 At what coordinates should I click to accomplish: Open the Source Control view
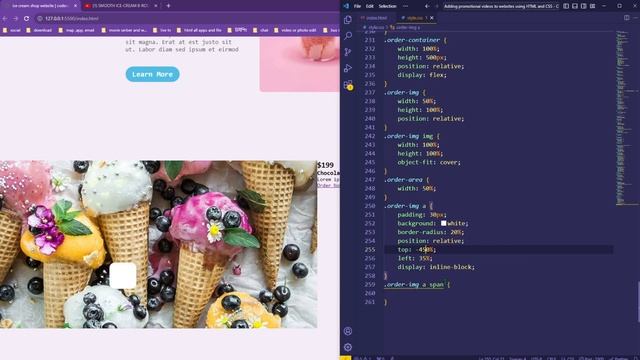(348, 52)
